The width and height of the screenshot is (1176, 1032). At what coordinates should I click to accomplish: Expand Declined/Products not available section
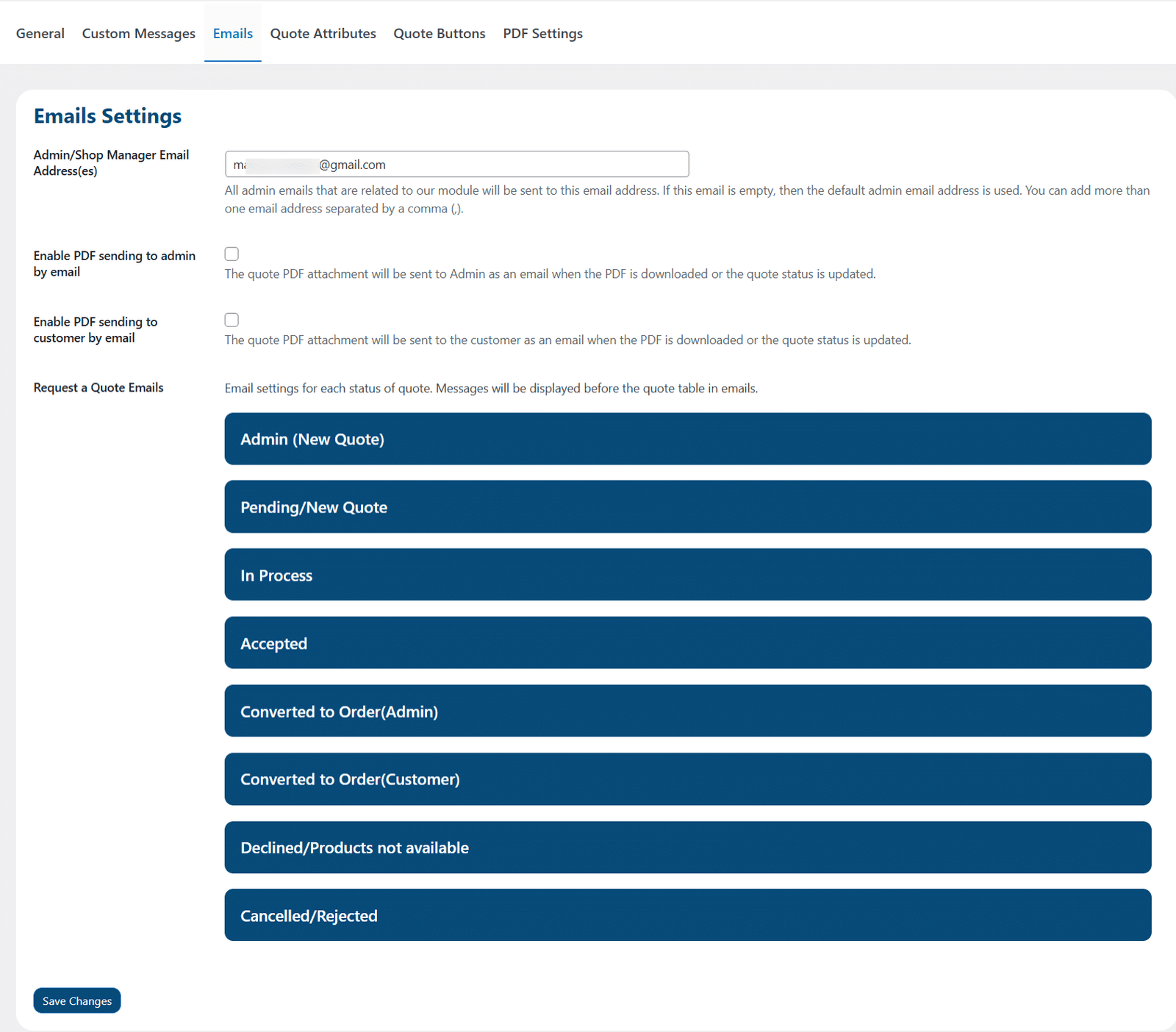(x=688, y=848)
